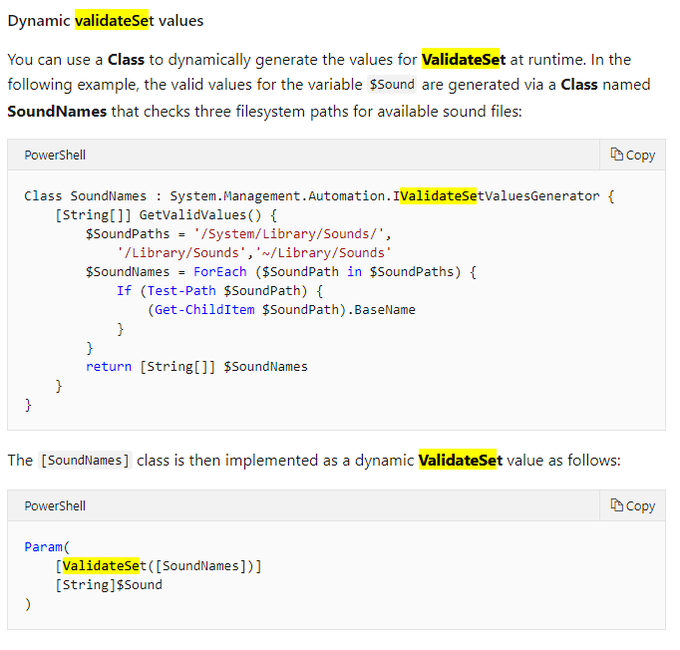Click the inline [SoundNames] code in text
Image resolution: width=680 pixels, height=650 pixels.
(85, 461)
